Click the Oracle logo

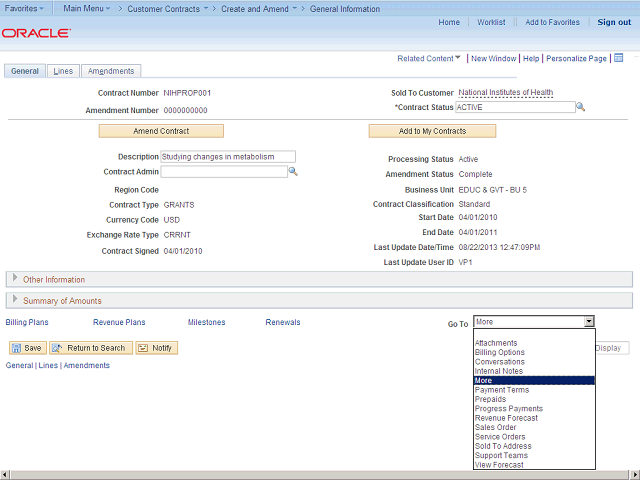pyautogui.click(x=36, y=33)
